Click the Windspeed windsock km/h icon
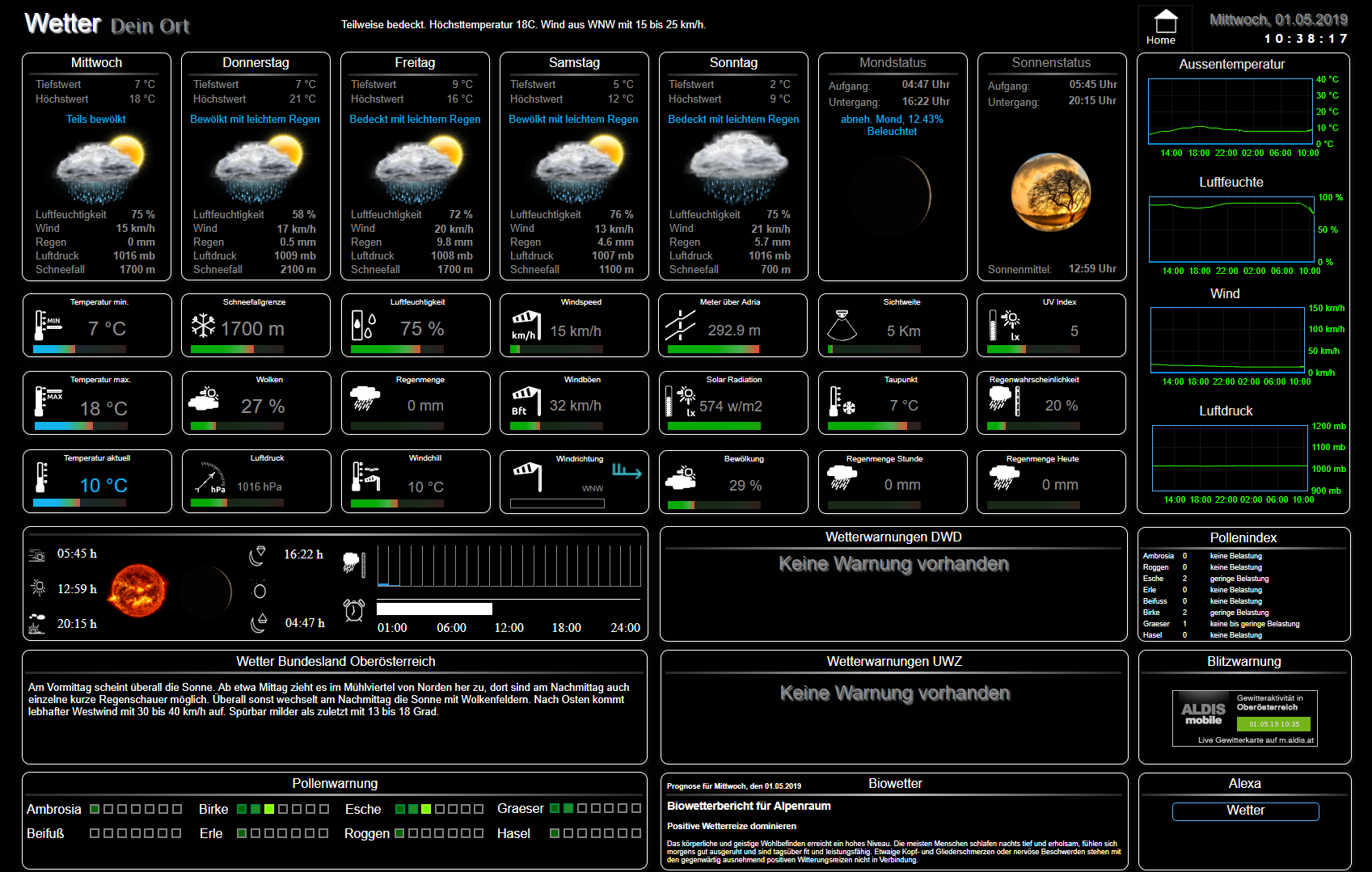The height and width of the screenshot is (872, 1372). click(526, 326)
